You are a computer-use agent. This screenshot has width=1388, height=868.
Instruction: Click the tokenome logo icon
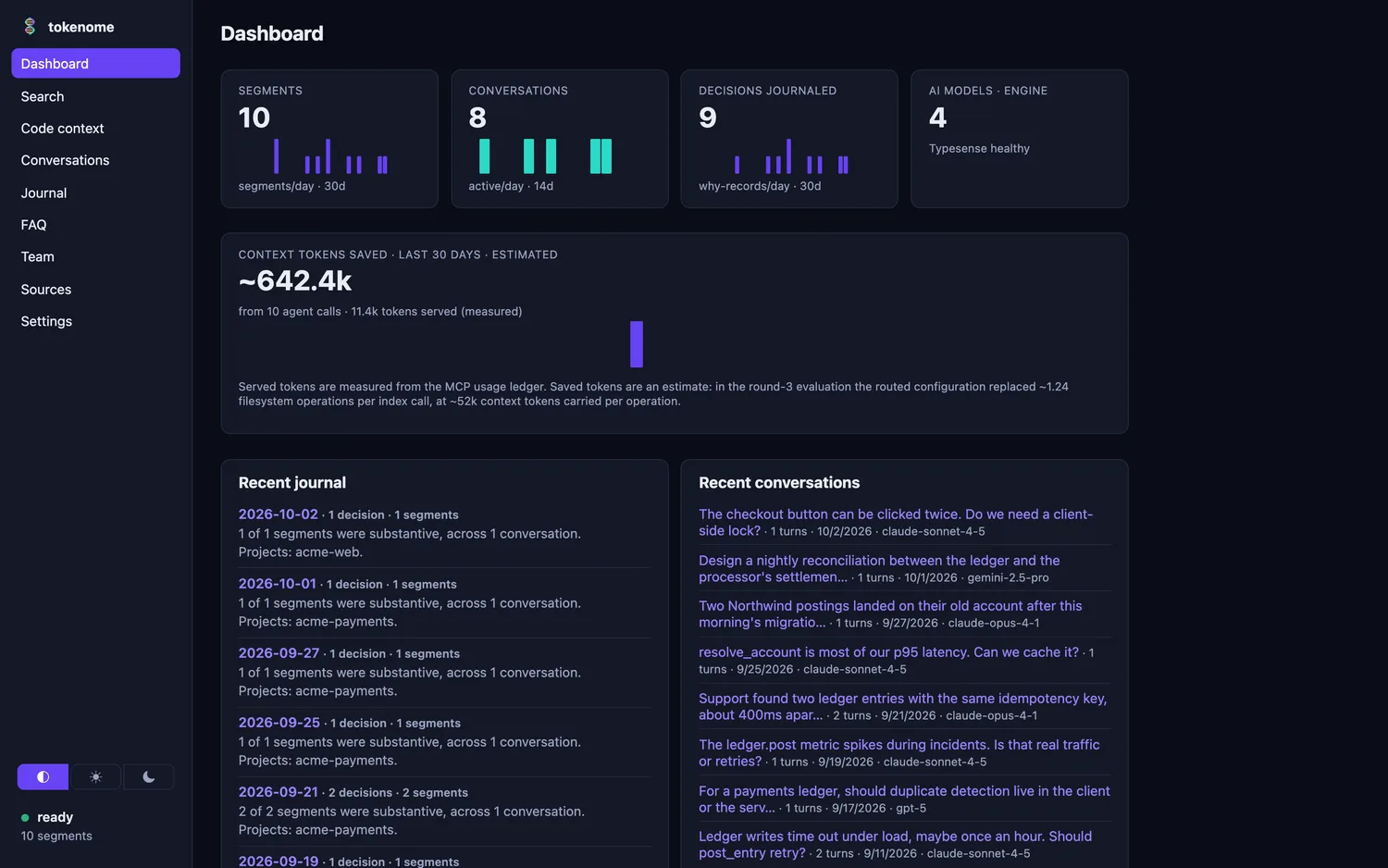point(30,27)
